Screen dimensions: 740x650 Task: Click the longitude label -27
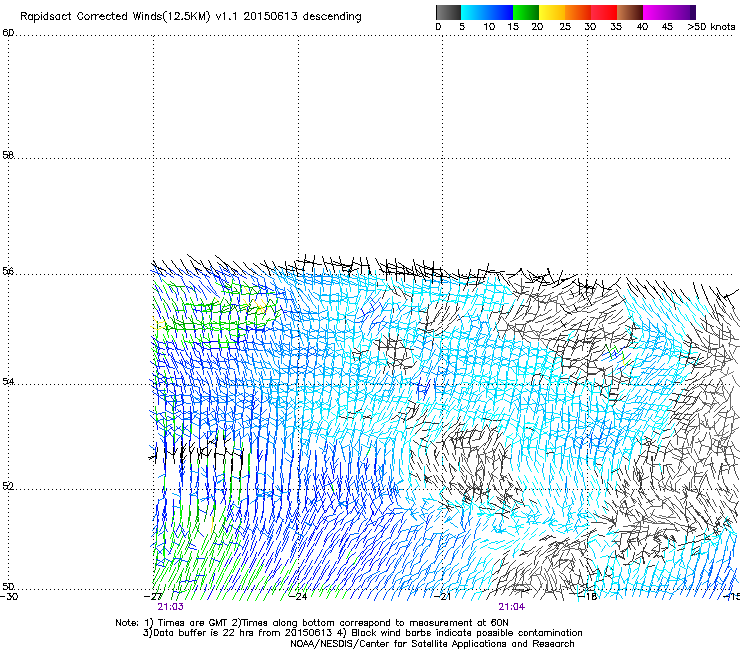coord(153,596)
